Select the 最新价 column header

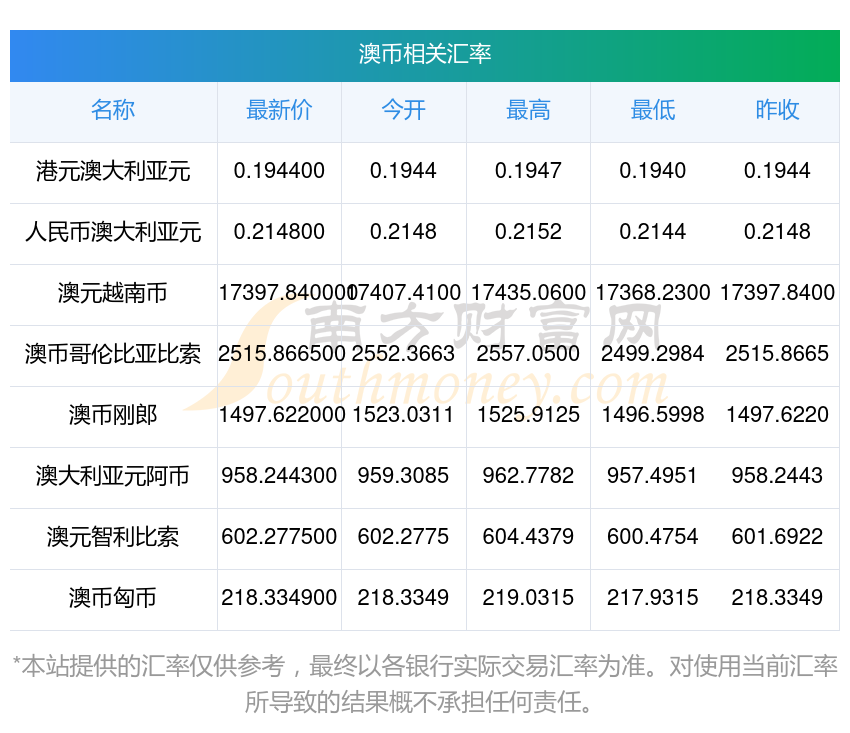coord(279,111)
